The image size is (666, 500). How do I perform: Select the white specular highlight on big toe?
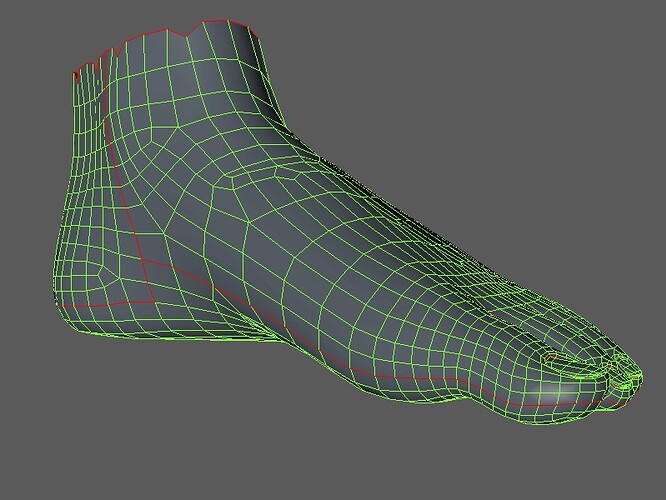pyautogui.click(x=556, y=390)
